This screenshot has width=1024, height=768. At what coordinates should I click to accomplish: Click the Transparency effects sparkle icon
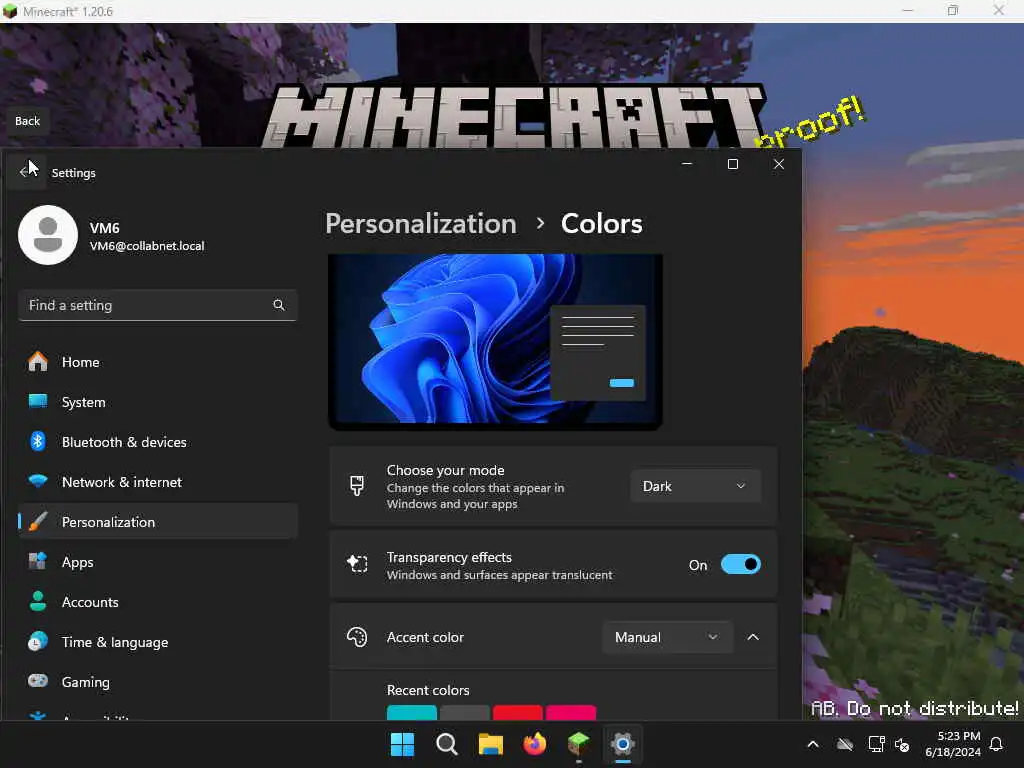[357, 564]
